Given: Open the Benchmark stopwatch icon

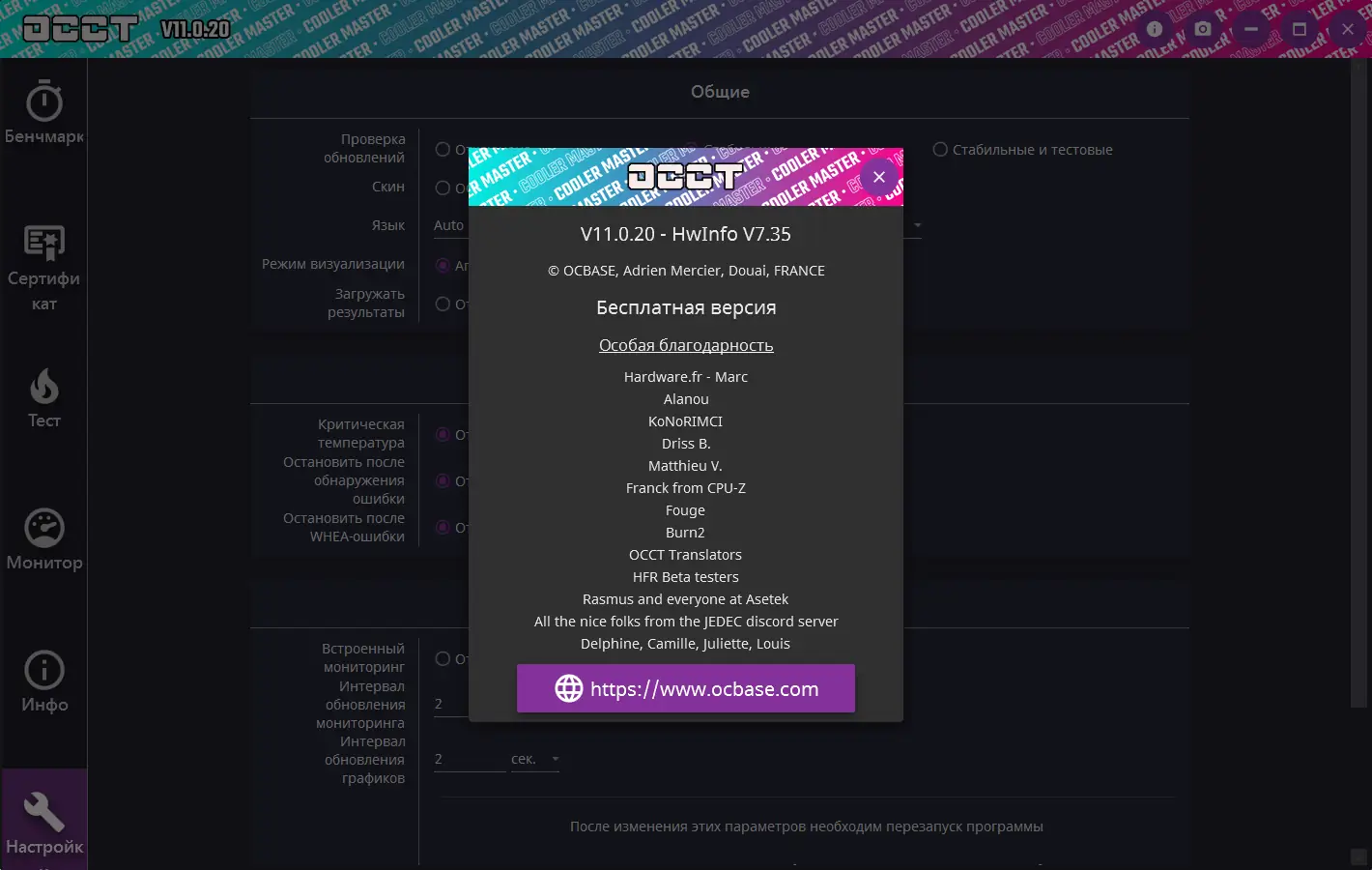Looking at the screenshot, I should tap(44, 102).
